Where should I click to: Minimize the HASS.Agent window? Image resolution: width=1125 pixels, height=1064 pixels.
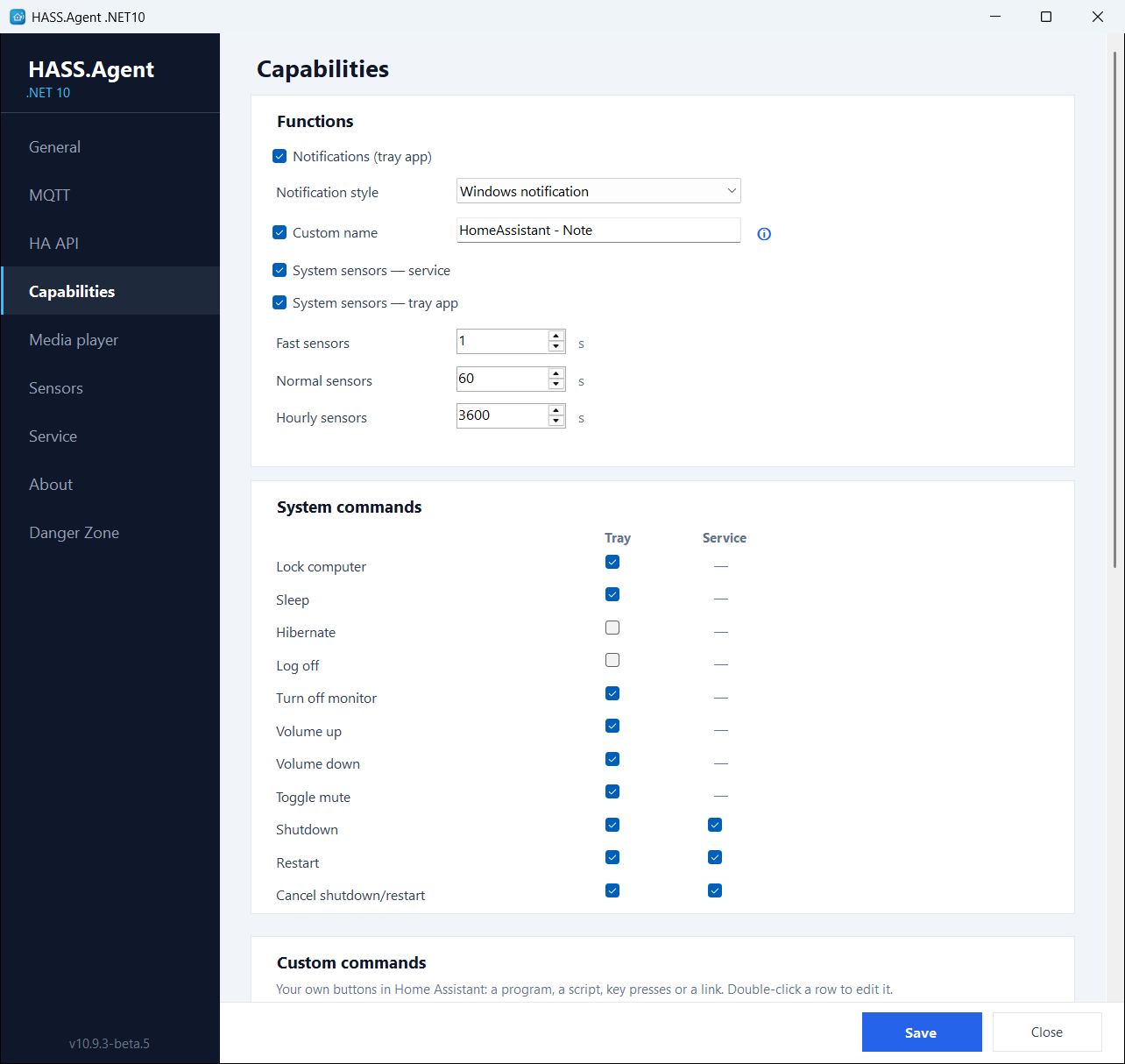point(995,17)
